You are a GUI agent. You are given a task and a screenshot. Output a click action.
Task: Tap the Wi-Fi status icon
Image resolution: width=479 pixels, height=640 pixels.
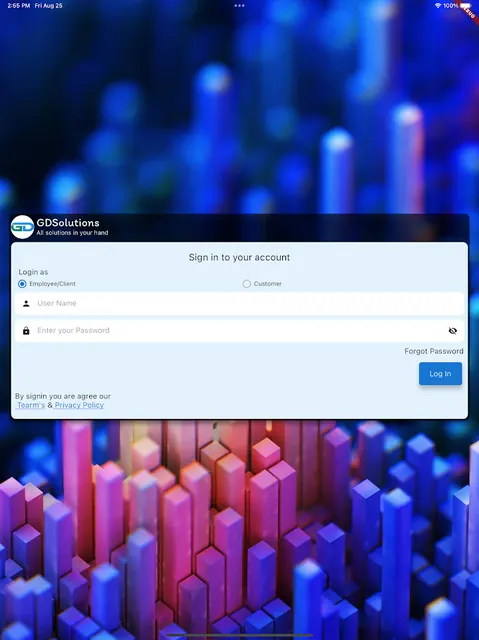pos(438,6)
